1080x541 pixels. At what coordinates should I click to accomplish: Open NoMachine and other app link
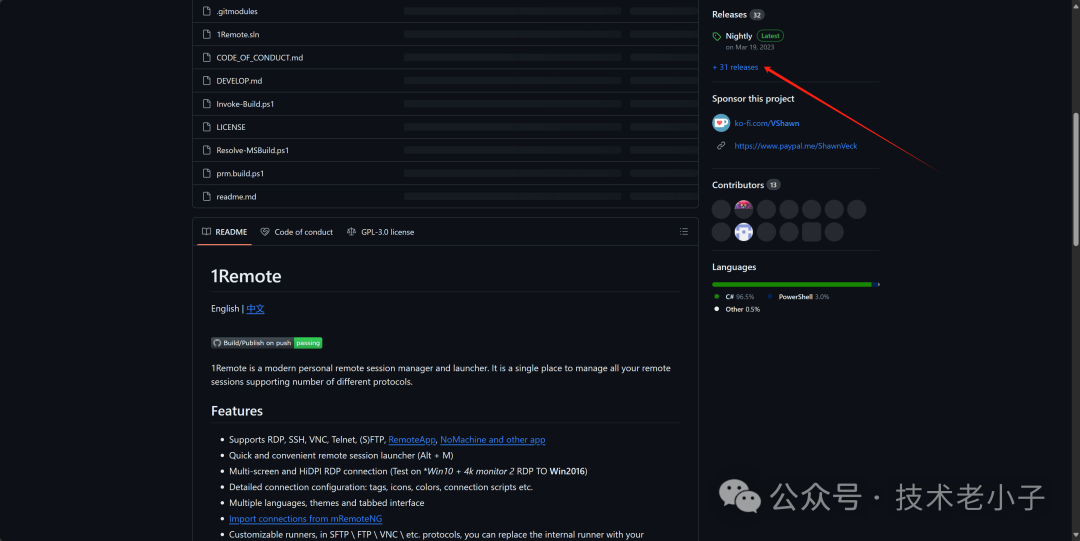[x=492, y=440]
